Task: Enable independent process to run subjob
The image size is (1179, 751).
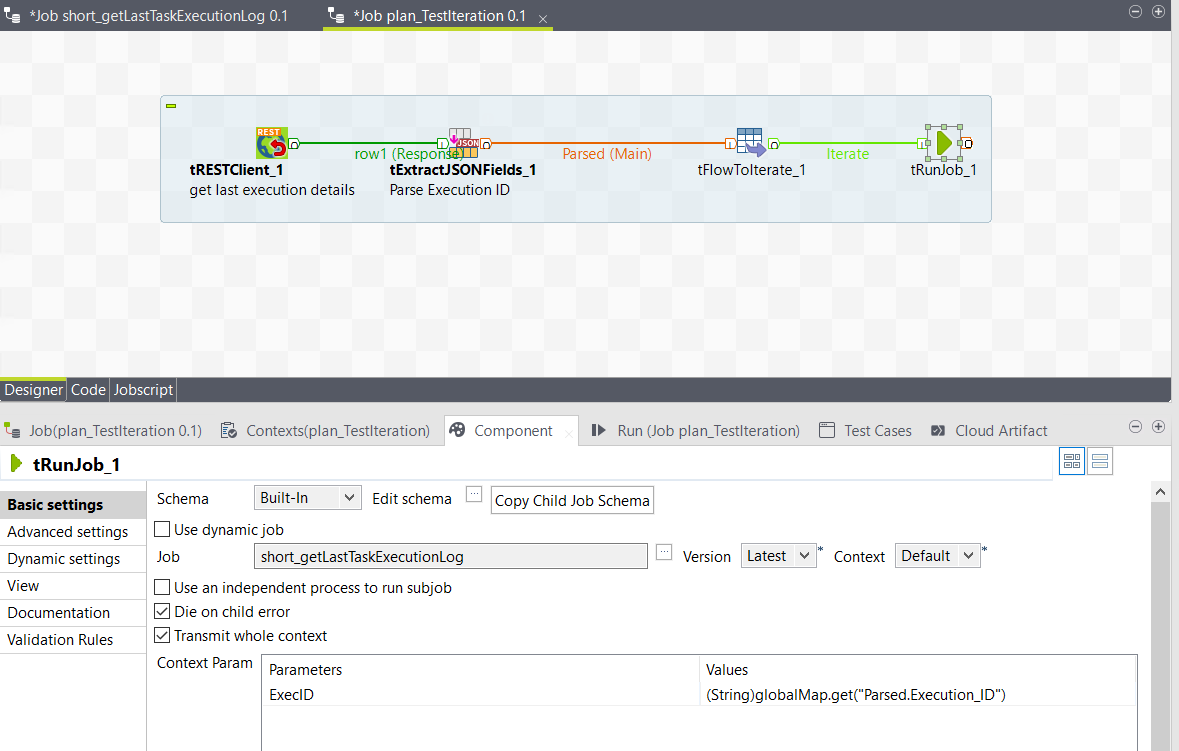Action: pos(162,587)
